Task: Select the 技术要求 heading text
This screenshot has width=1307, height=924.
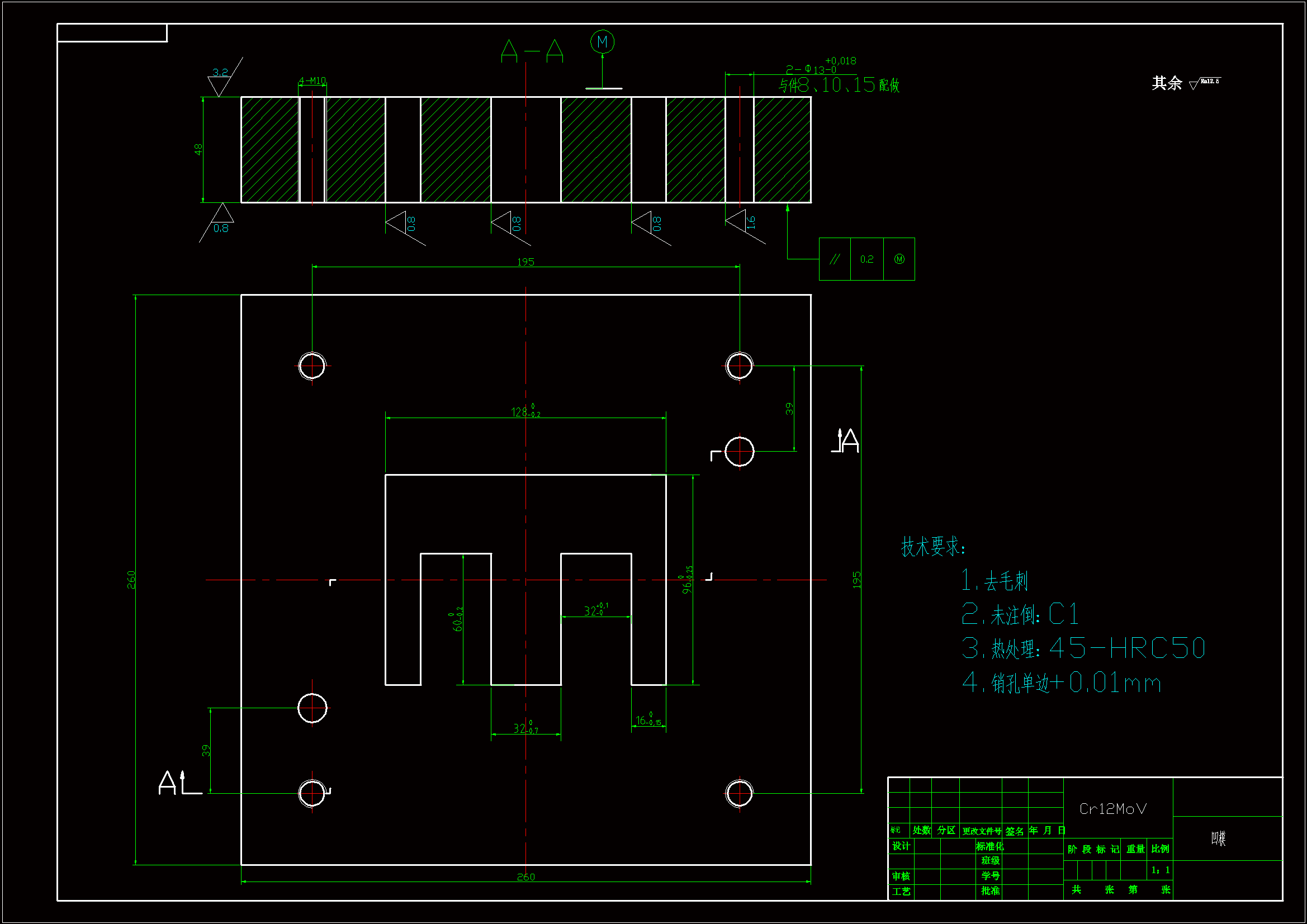Action: (932, 547)
